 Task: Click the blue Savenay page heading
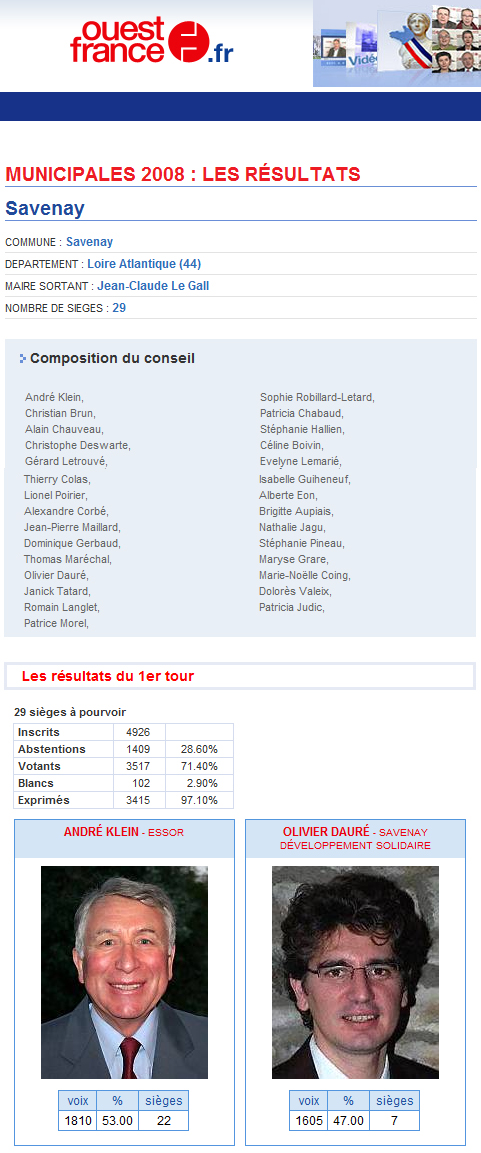click(45, 209)
